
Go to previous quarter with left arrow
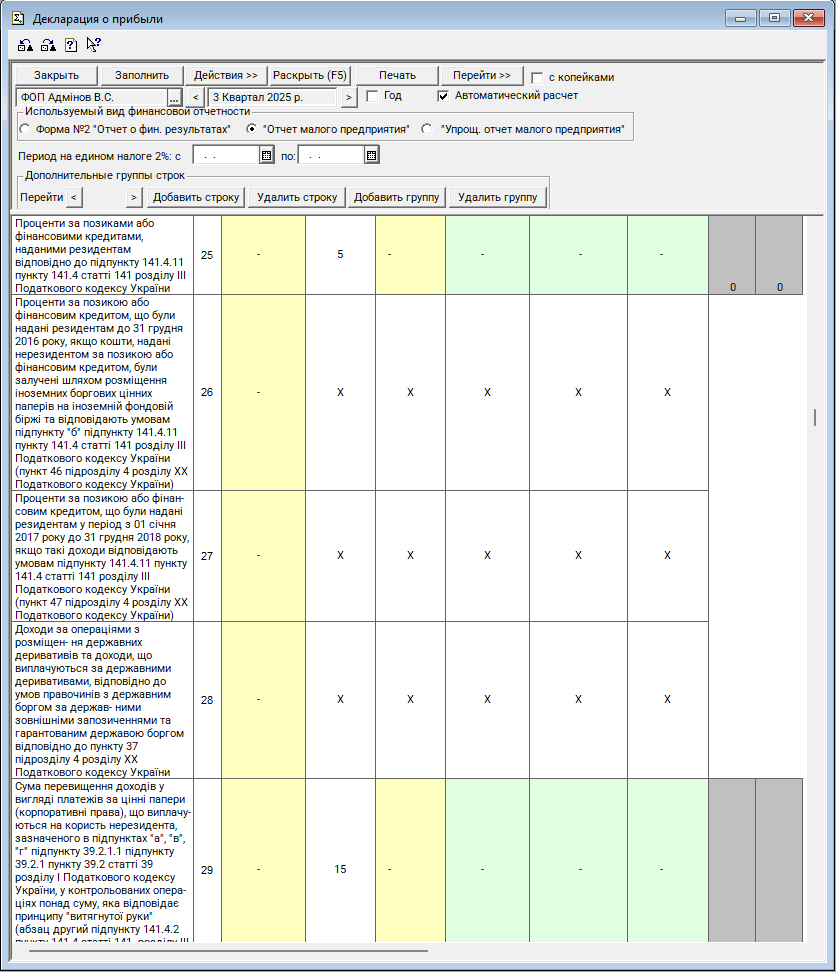point(196,97)
